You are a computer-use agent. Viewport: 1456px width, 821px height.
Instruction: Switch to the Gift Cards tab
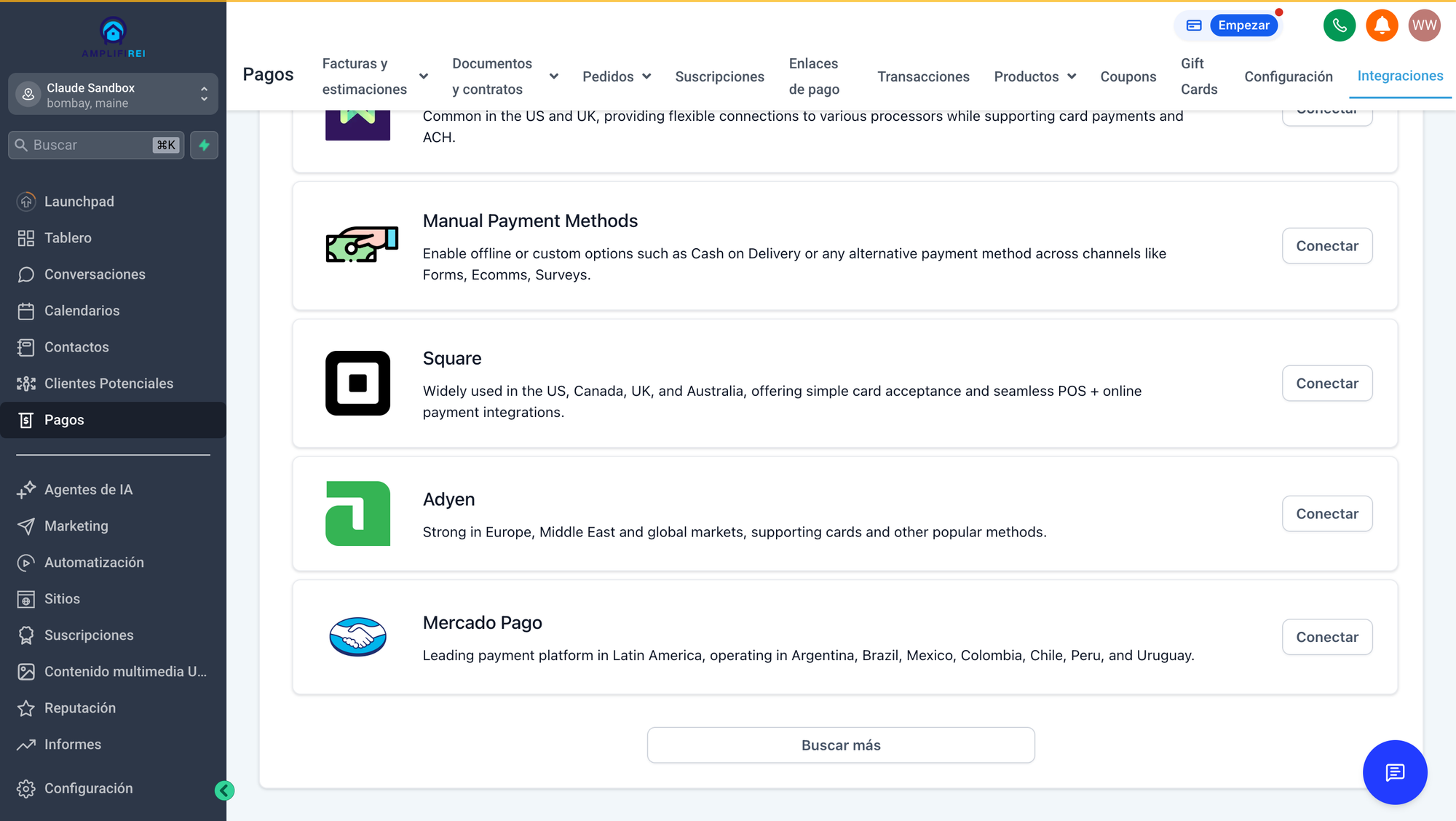click(1199, 76)
